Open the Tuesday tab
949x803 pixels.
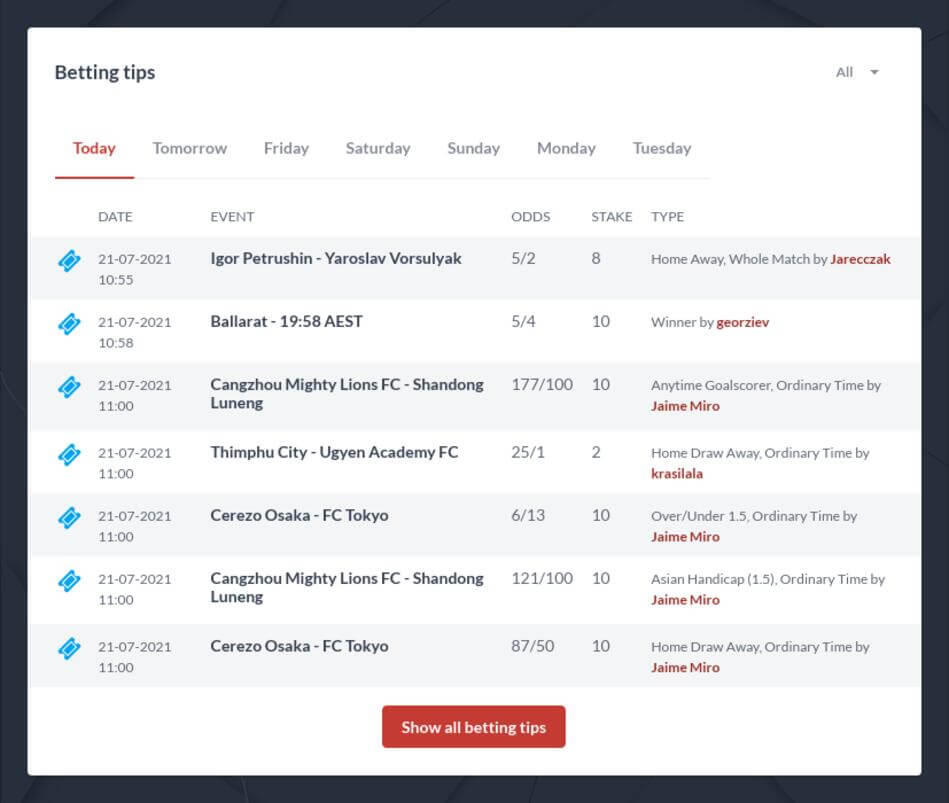tap(661, 148)
